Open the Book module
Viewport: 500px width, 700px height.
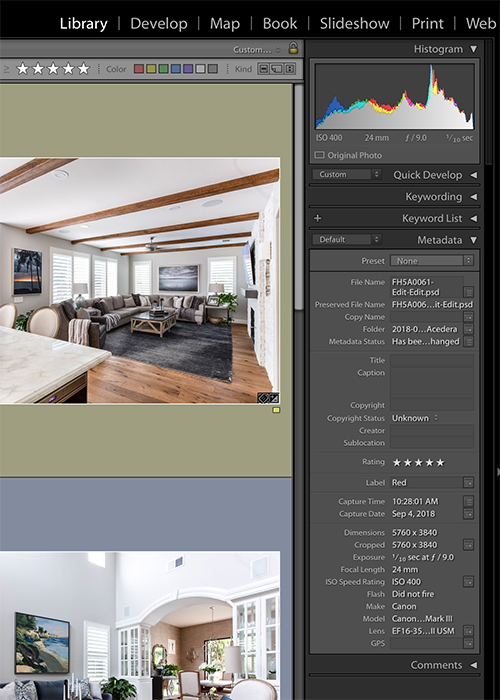(x=279, y=23)
